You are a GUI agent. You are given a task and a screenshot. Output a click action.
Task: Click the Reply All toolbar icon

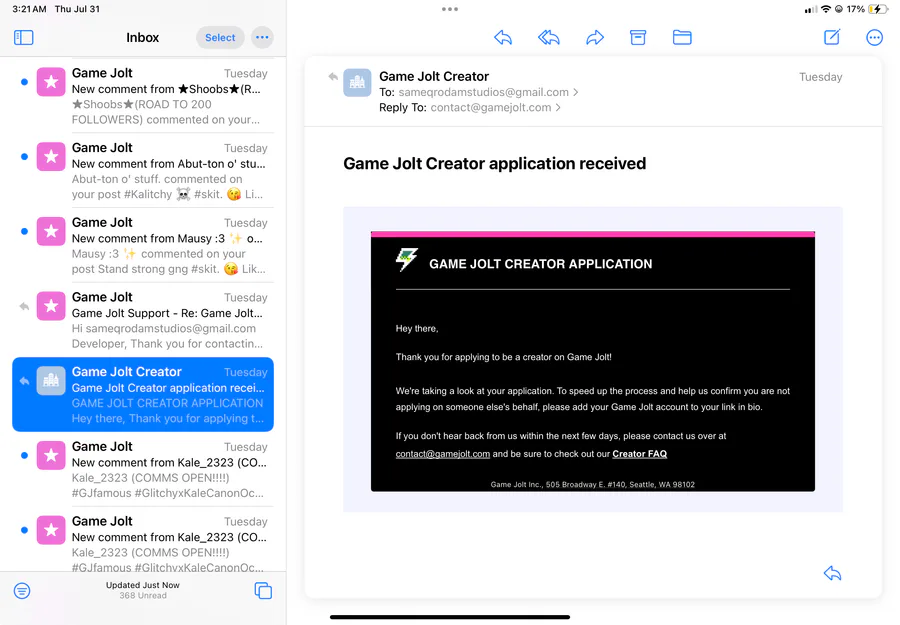pyautogui.click(x=549, y=37)
